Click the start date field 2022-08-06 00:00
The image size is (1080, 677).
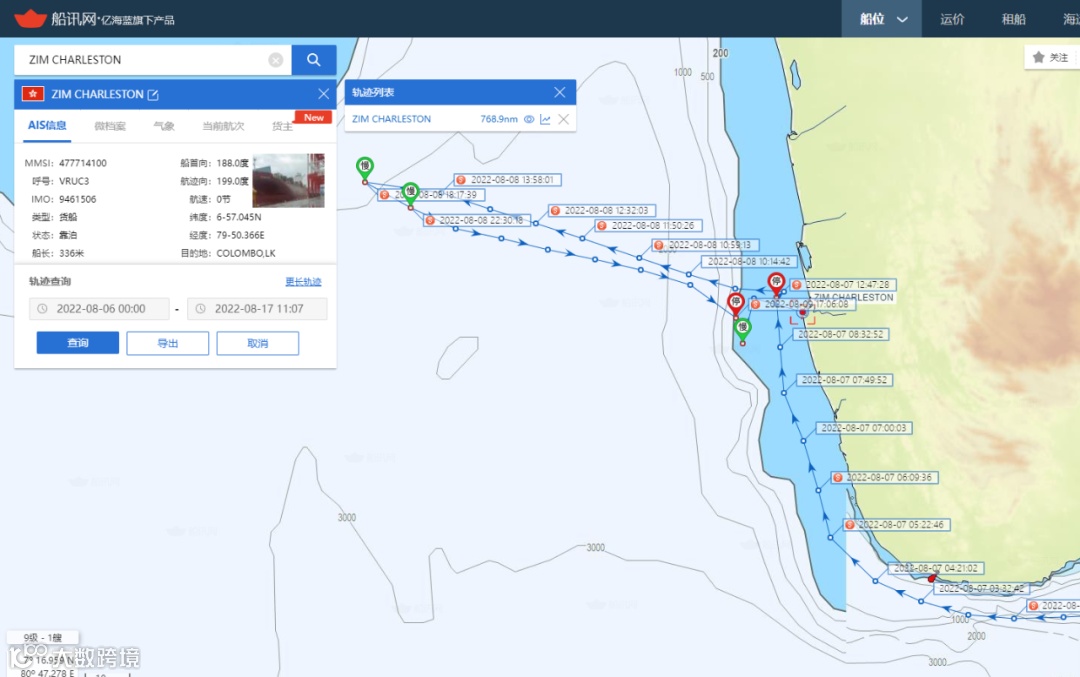pyautogui.click(x=99, y=309)
